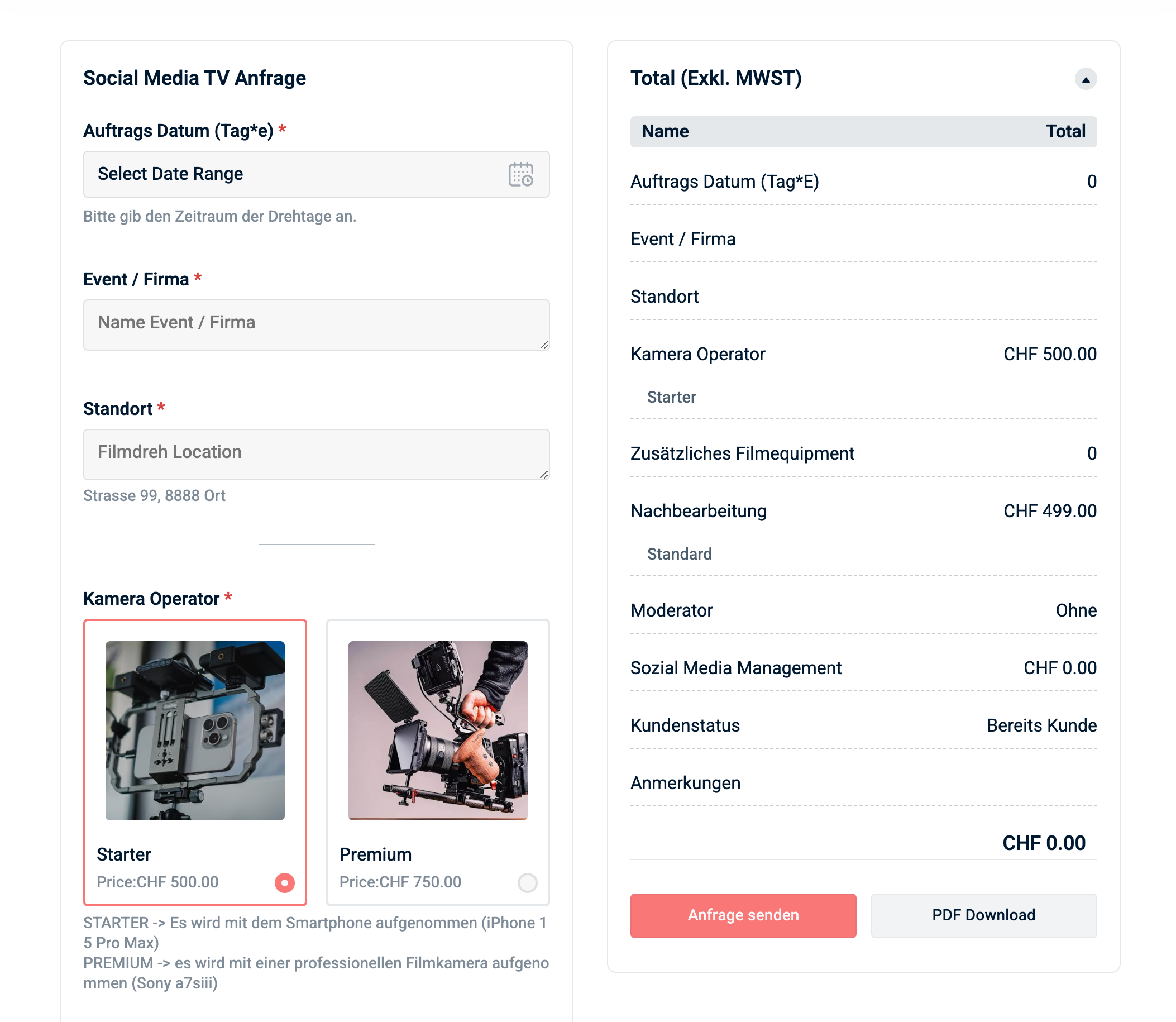
Task: Click the Nachbearbeitung CHF 499.00 value
Action: point(1049,511)
